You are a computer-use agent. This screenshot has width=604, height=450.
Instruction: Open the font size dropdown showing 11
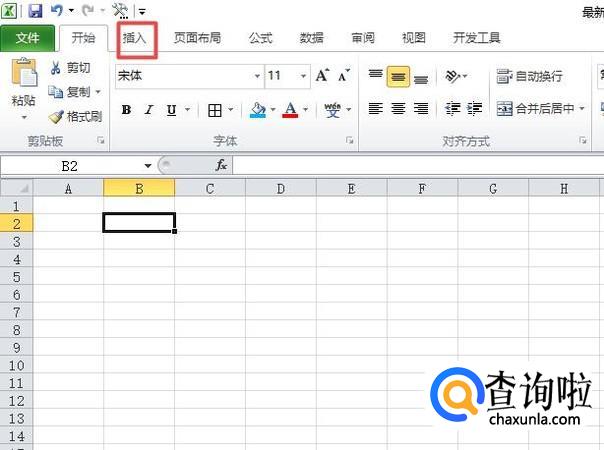[304, 76]
